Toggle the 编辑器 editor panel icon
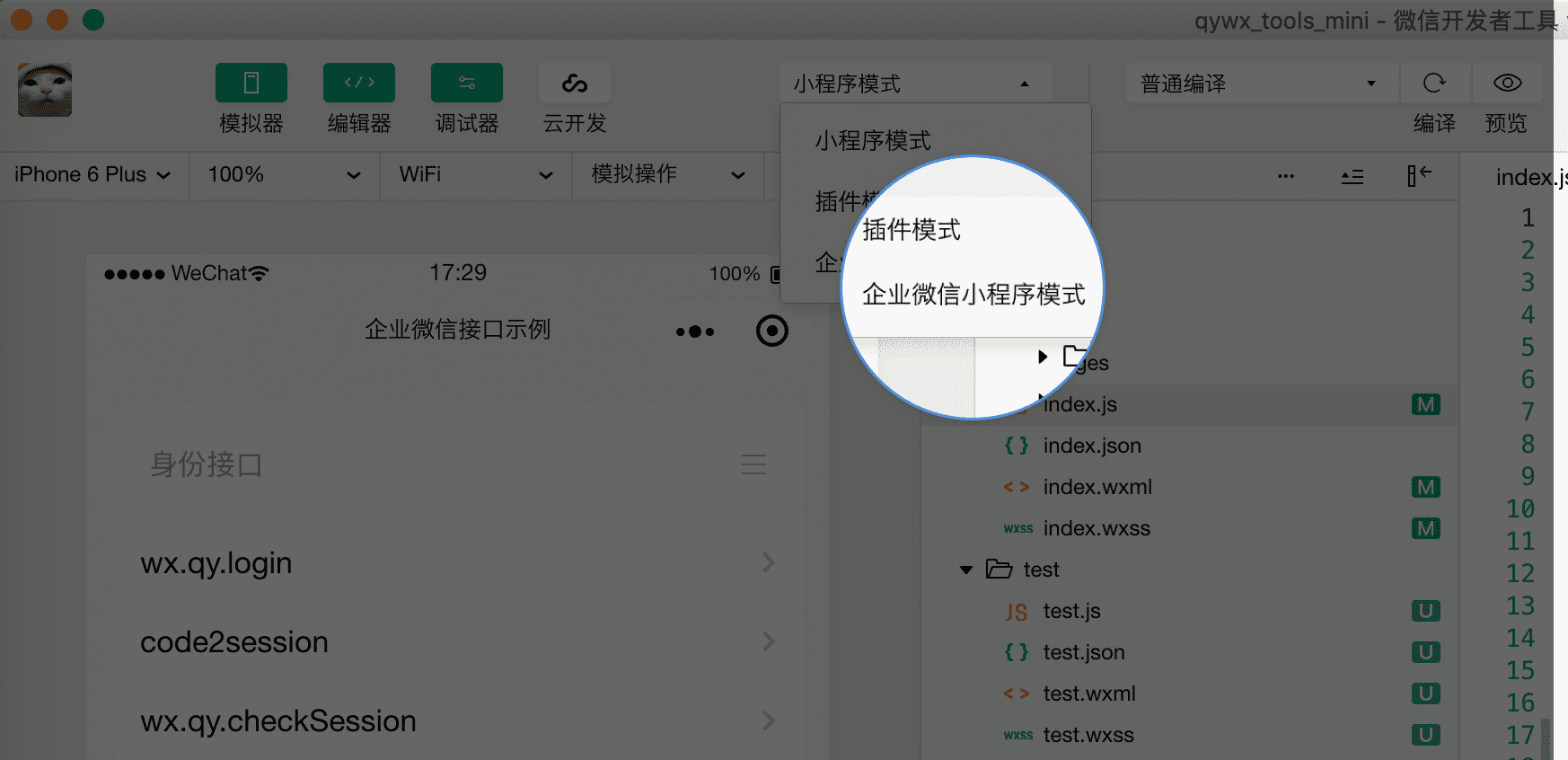This screenshot has width=1568, height=760. pyautogui.click(x=359, y=83)
